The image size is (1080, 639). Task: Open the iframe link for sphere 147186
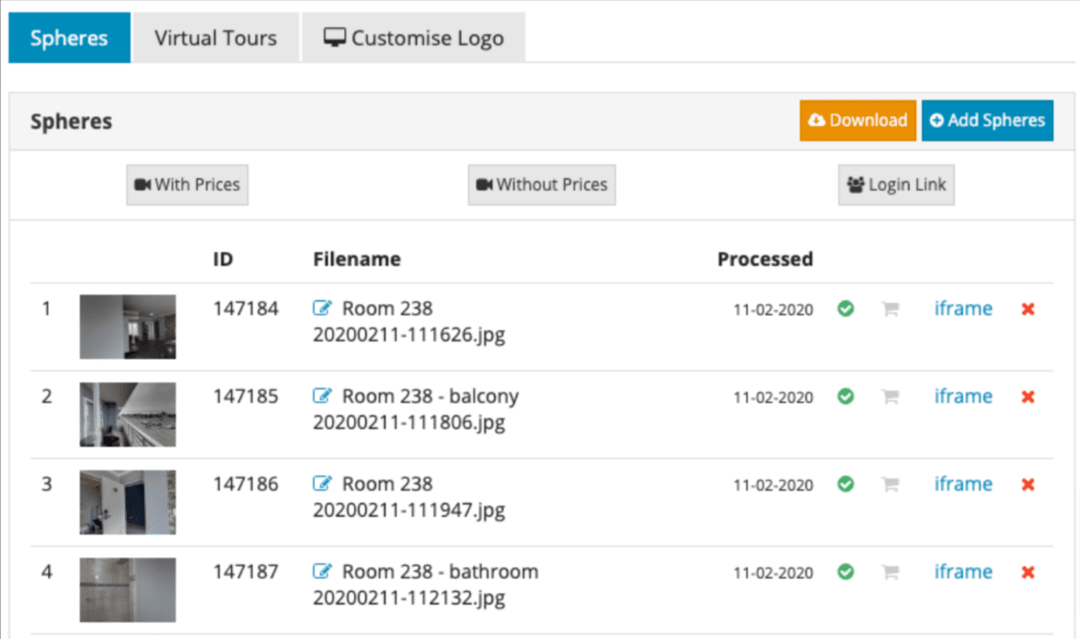pos(962,483)
